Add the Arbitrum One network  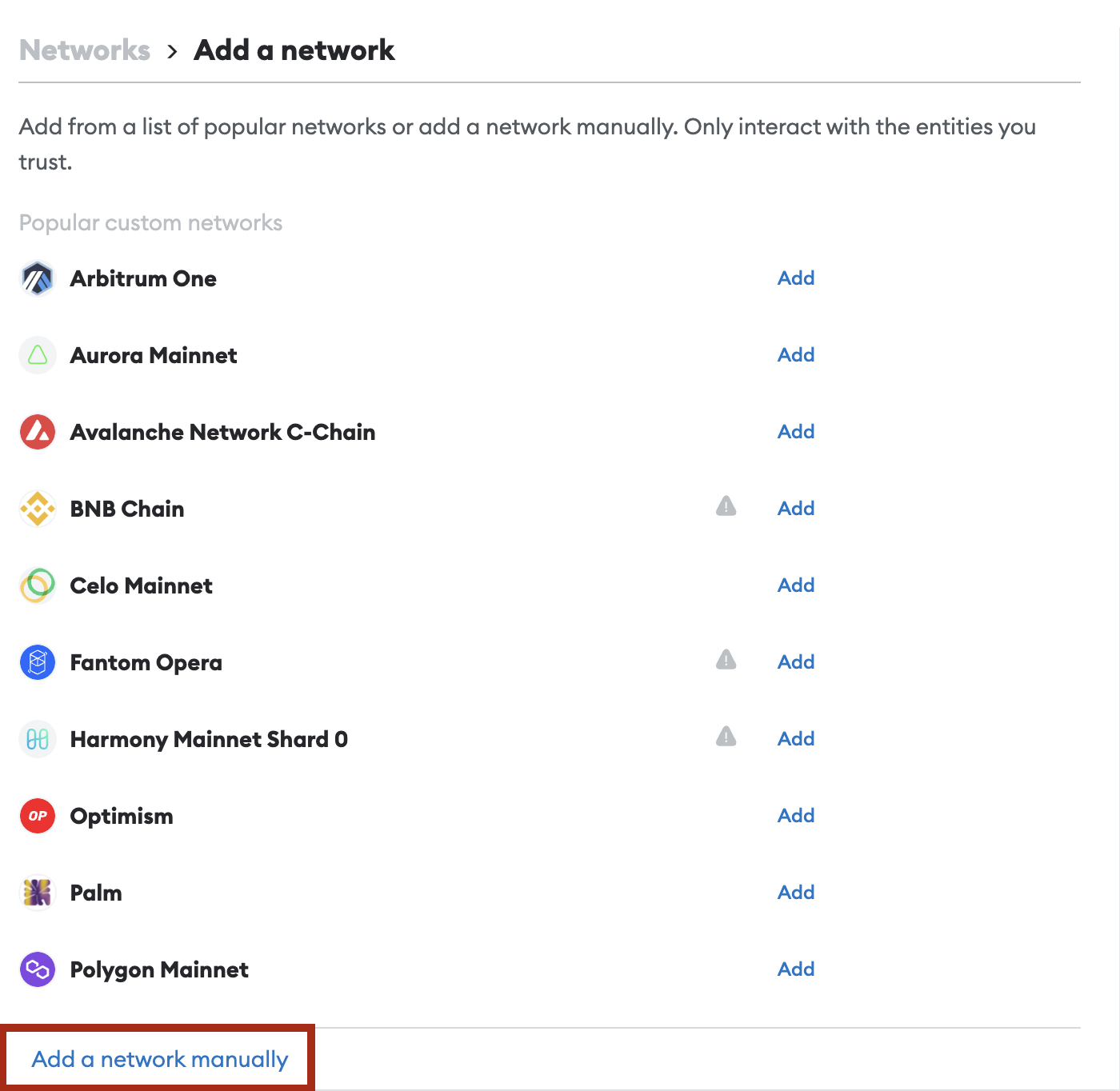[x=796, y=278]
